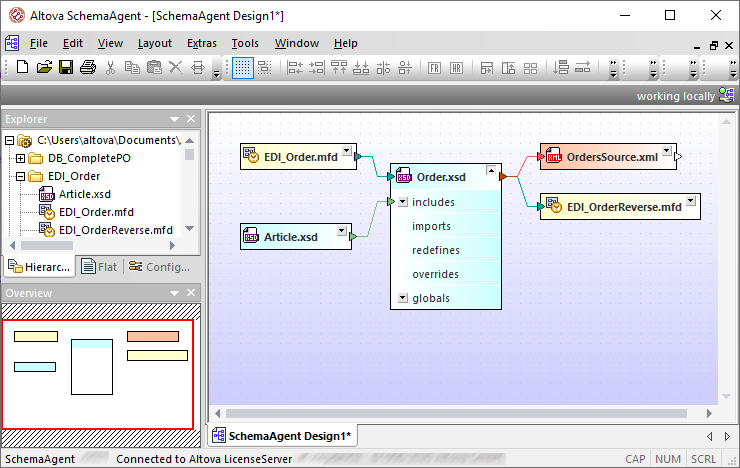Switch to the Hierarchical tab

pos(39,267)
